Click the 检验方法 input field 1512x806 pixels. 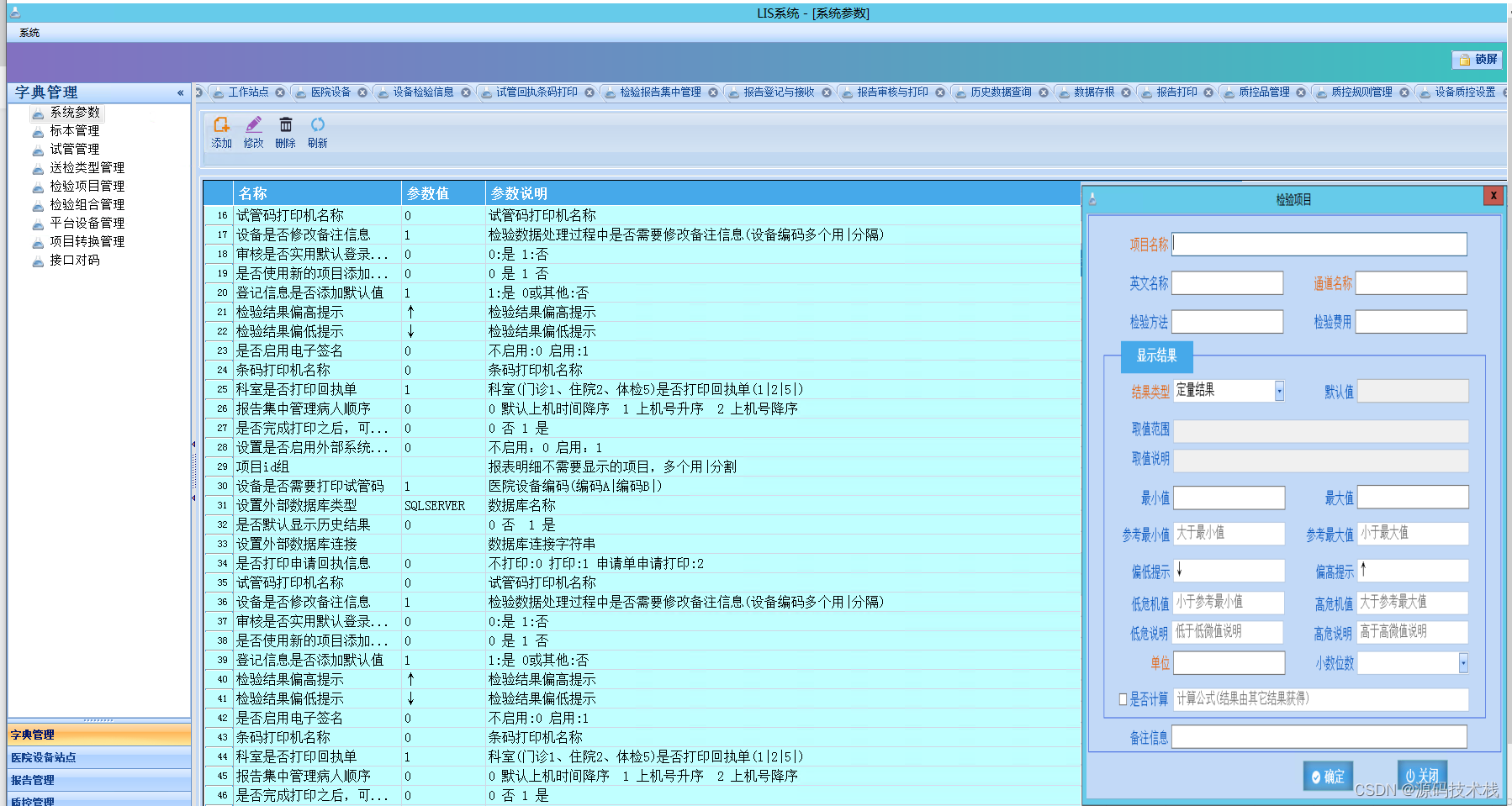1228,322
